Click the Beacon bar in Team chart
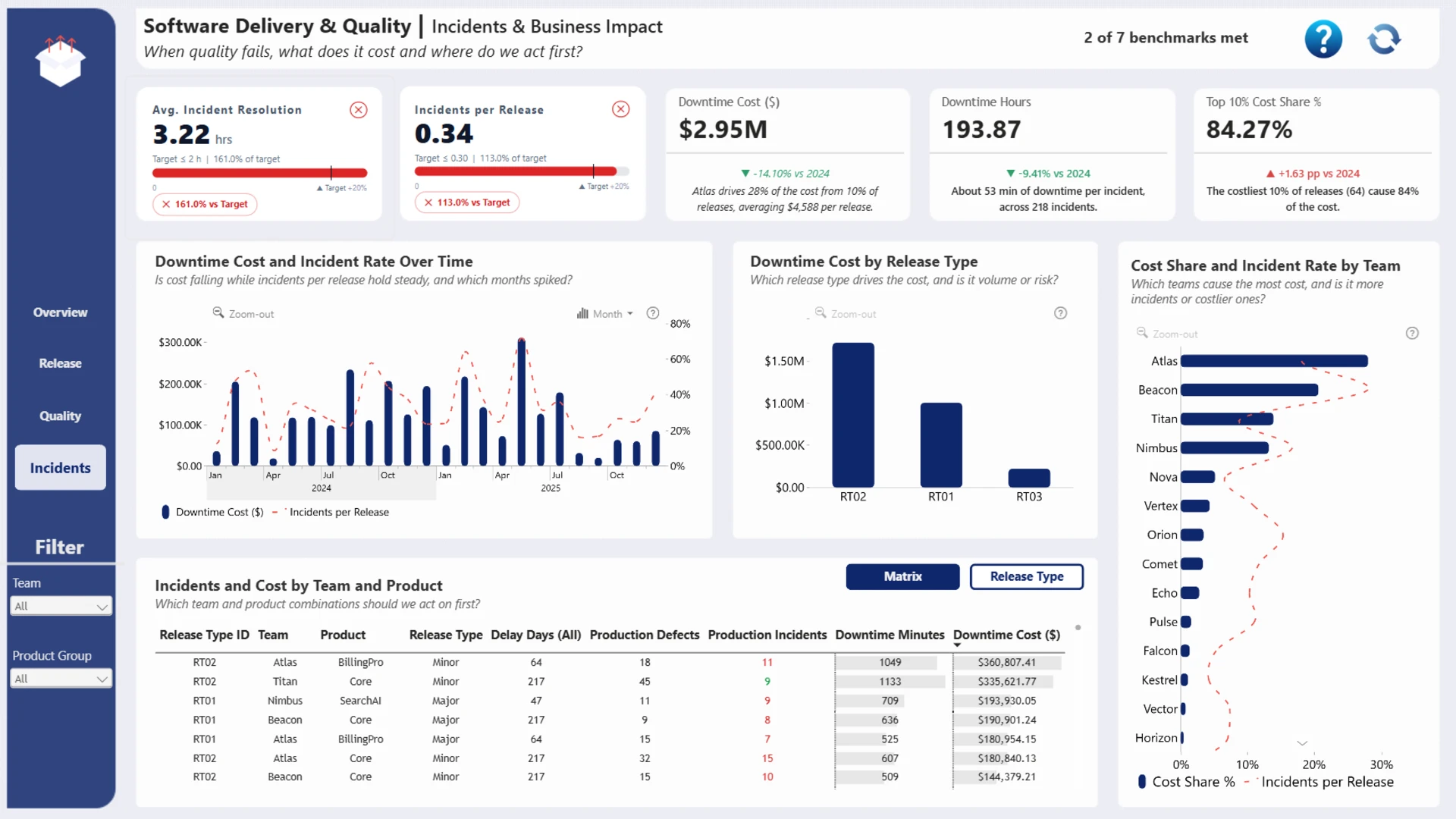Viewport: 1456px width, 819px height. coord(1249,390)
